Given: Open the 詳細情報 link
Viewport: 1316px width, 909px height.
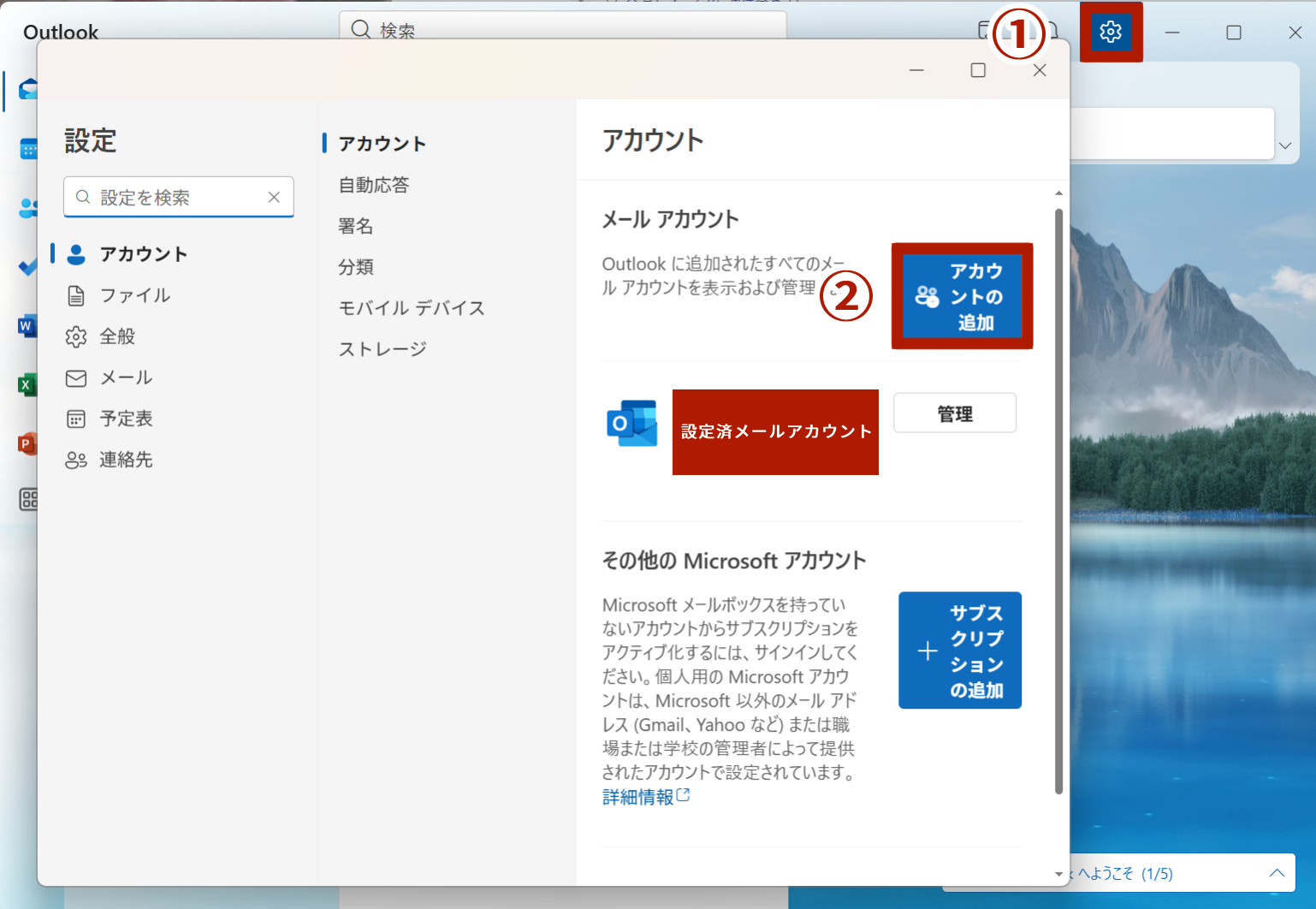Looking at the screenshot, I should tap(638, 796).
